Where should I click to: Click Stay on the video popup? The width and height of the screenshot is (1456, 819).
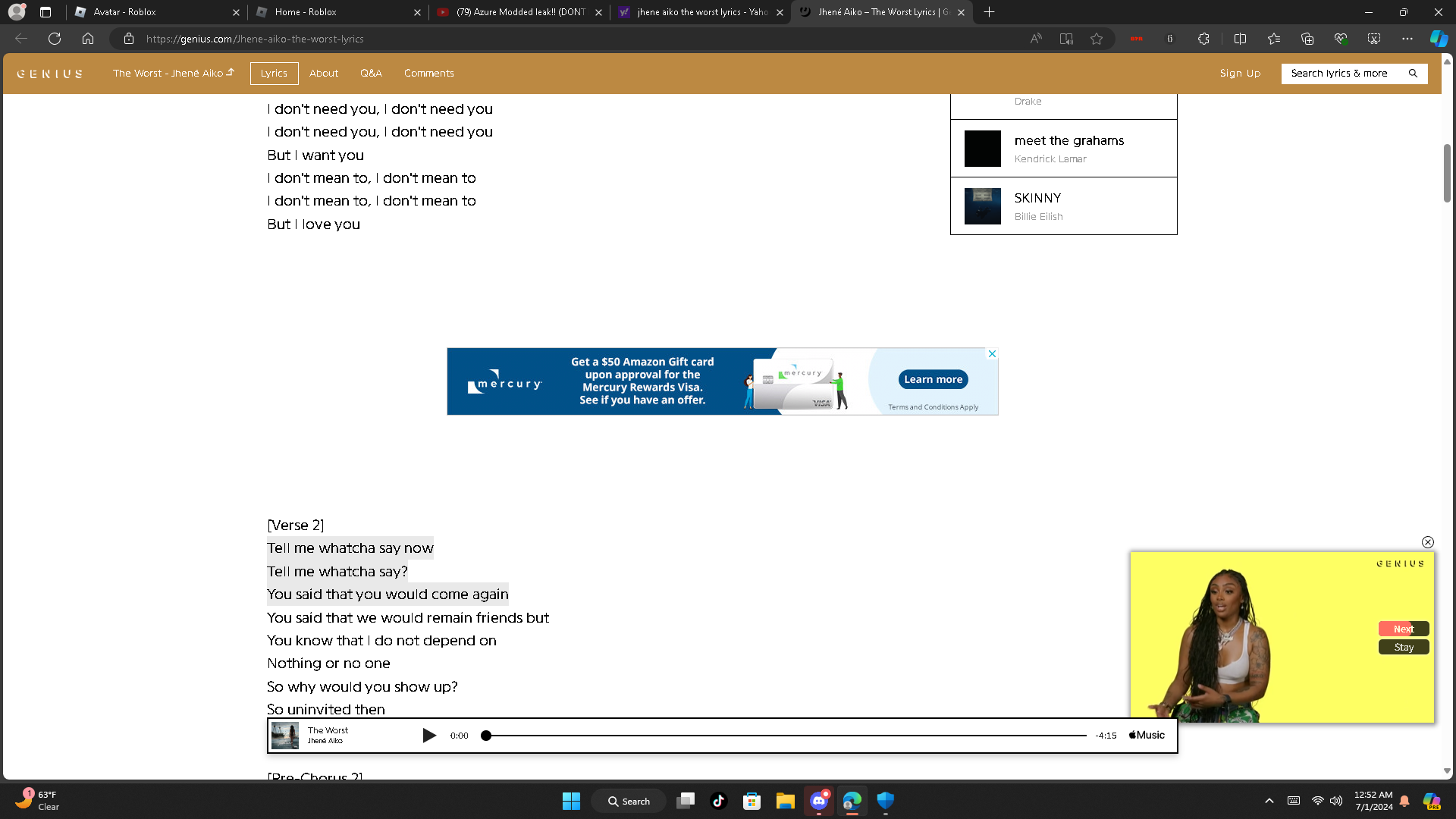click(1404, 647)
